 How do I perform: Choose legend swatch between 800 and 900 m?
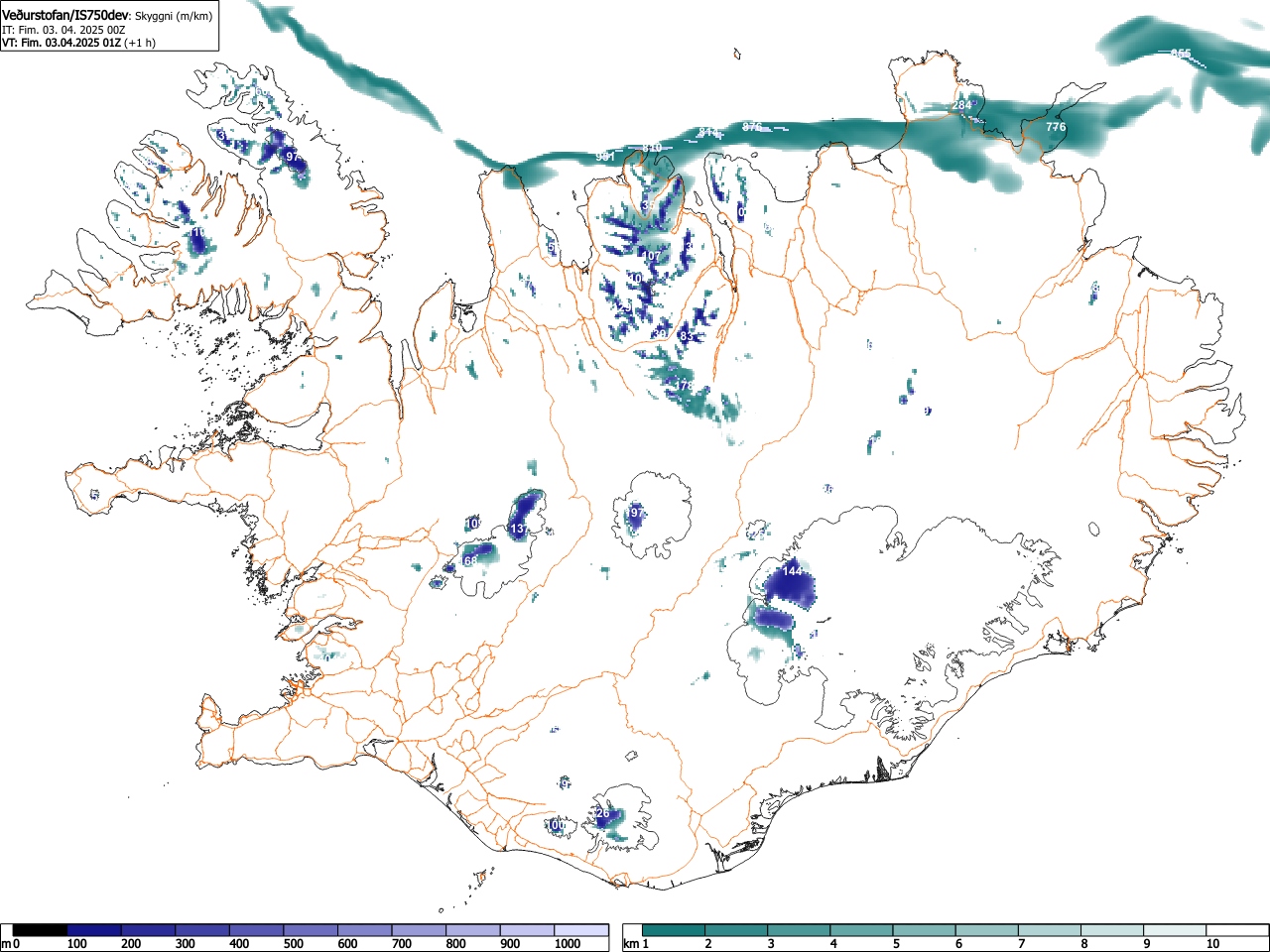(473, 930)
